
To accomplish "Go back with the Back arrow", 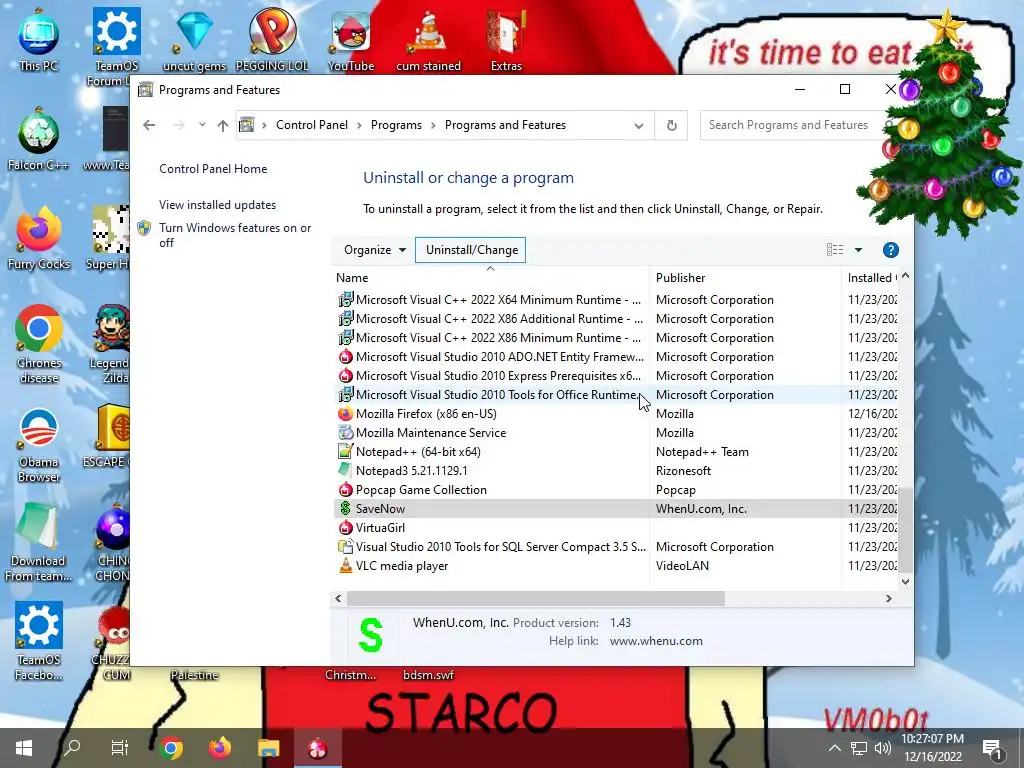I will 149,125.
